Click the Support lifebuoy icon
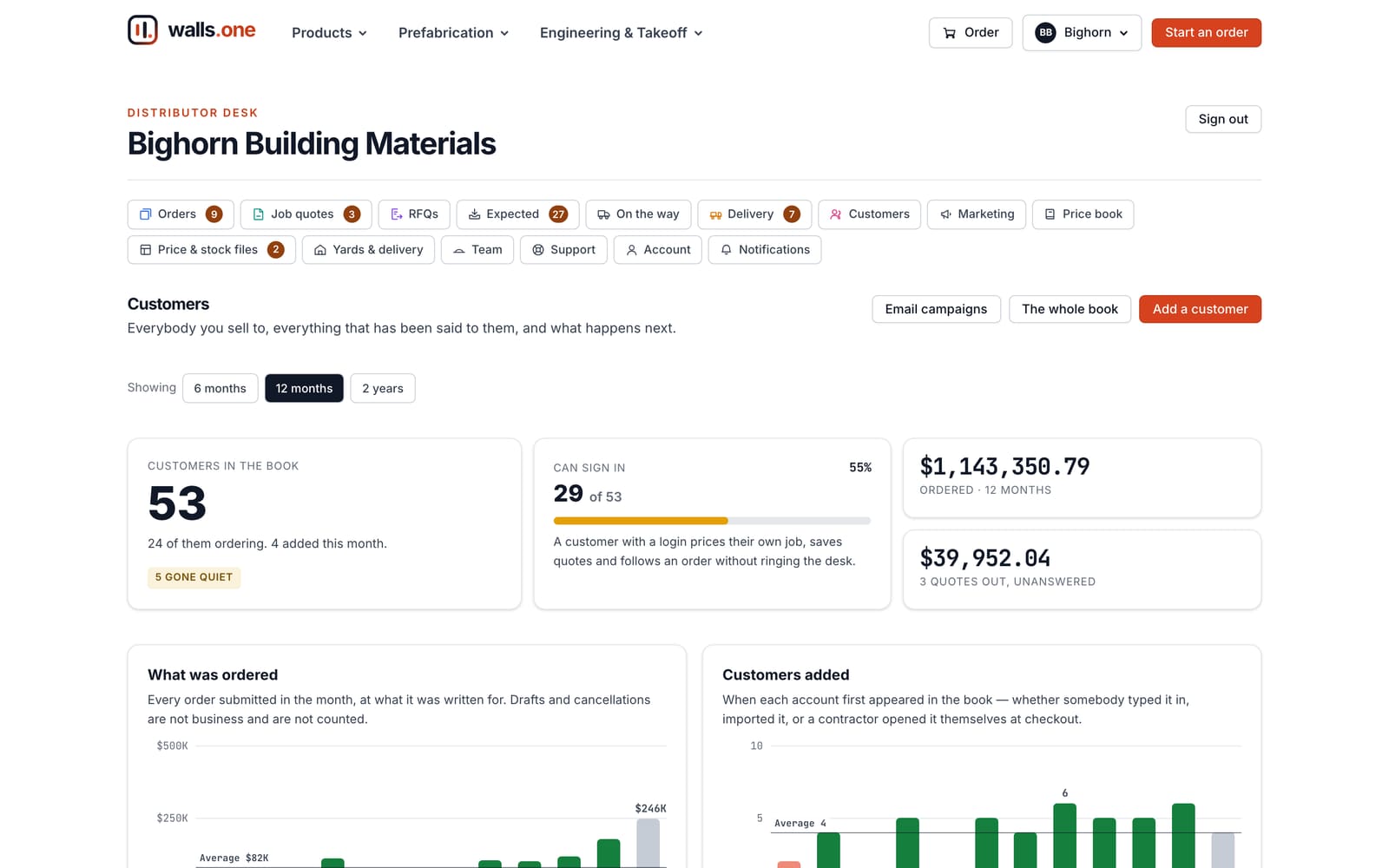The height and width of the screenshot is (868, 1389). pos(538,250)
